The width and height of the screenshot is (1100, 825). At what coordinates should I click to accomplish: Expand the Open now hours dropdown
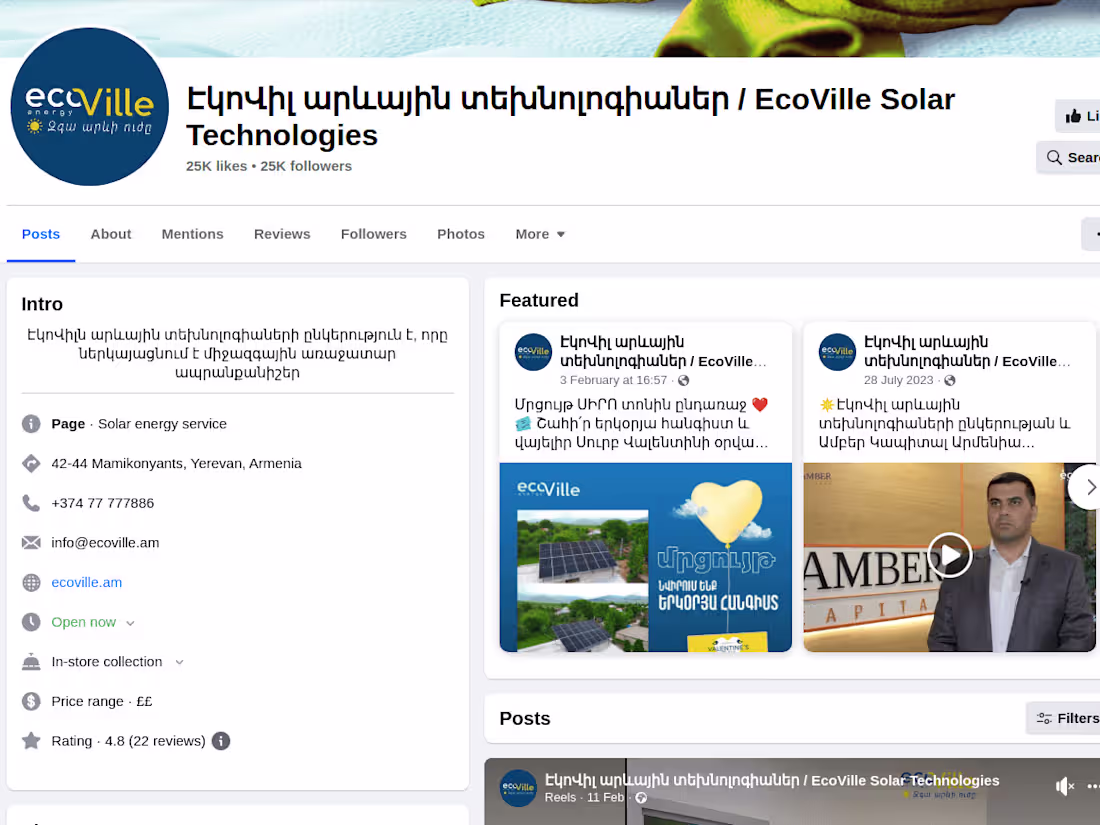pyautogui.click(x=130, y=622)
